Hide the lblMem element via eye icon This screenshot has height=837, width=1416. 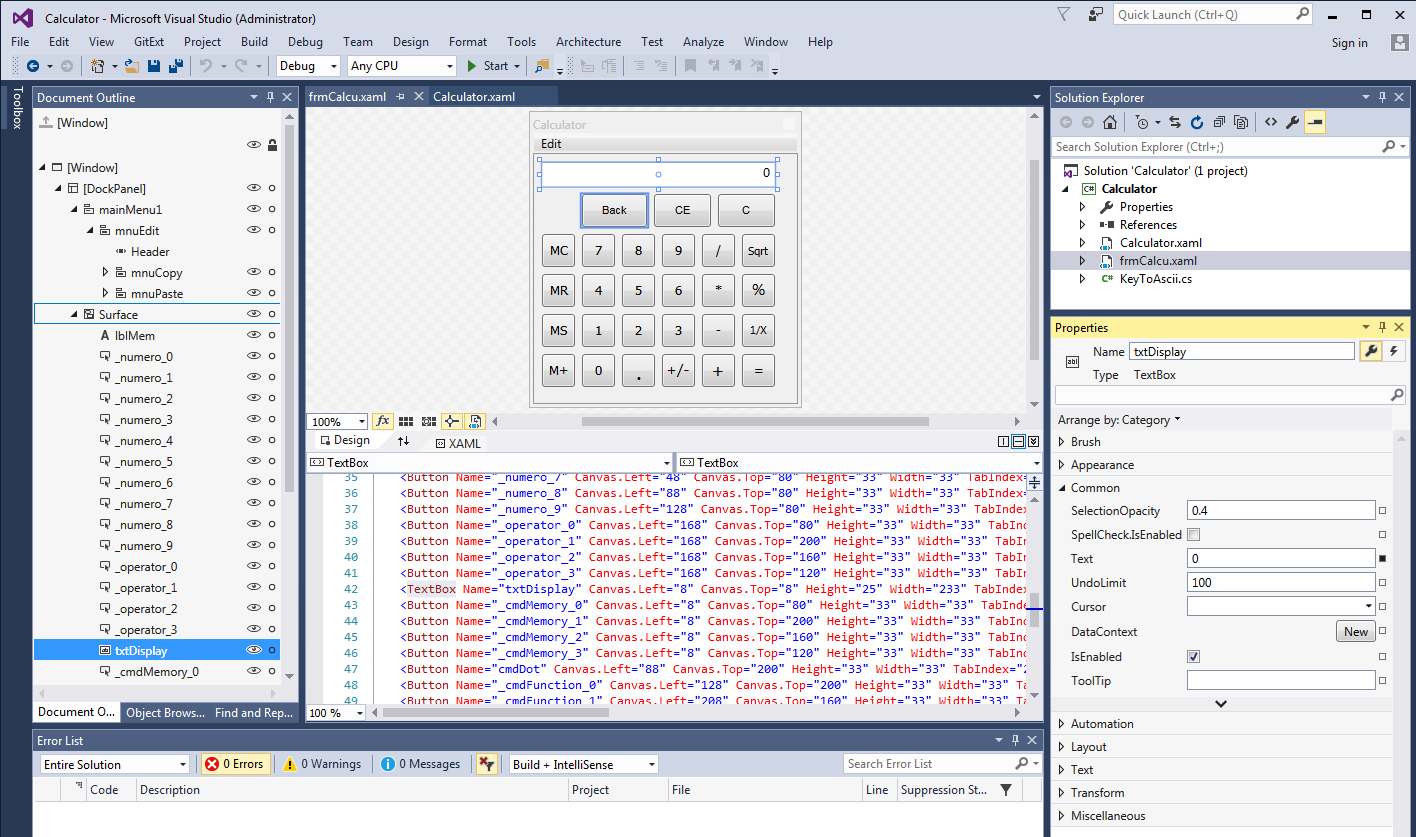(254, 336)
